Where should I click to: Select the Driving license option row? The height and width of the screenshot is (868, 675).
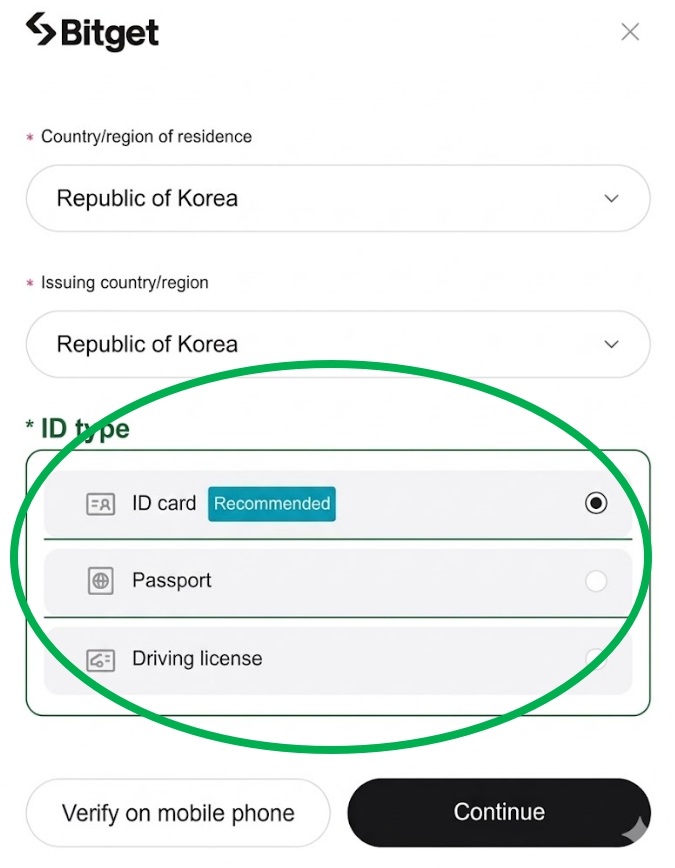337,659
